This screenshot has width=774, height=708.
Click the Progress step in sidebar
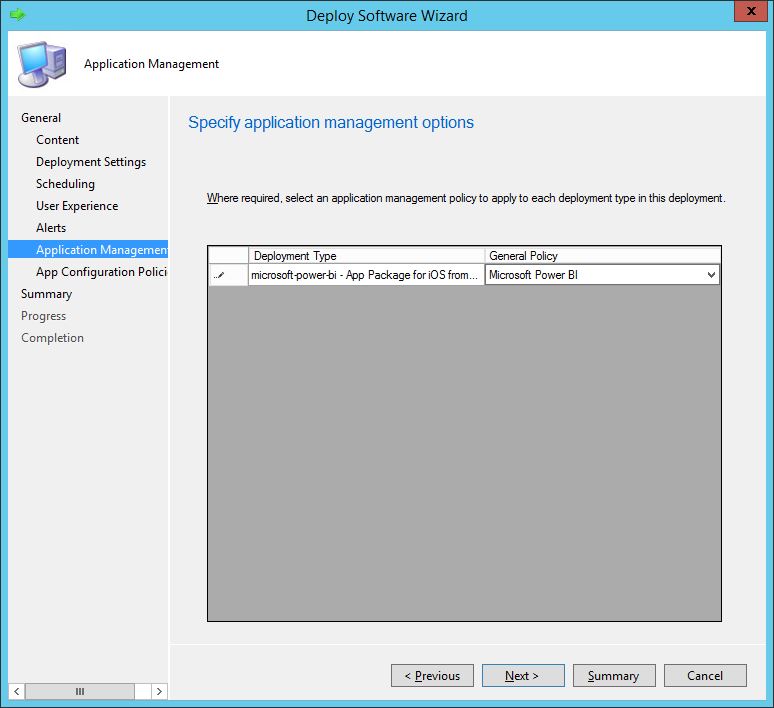(x=43, y=316)
